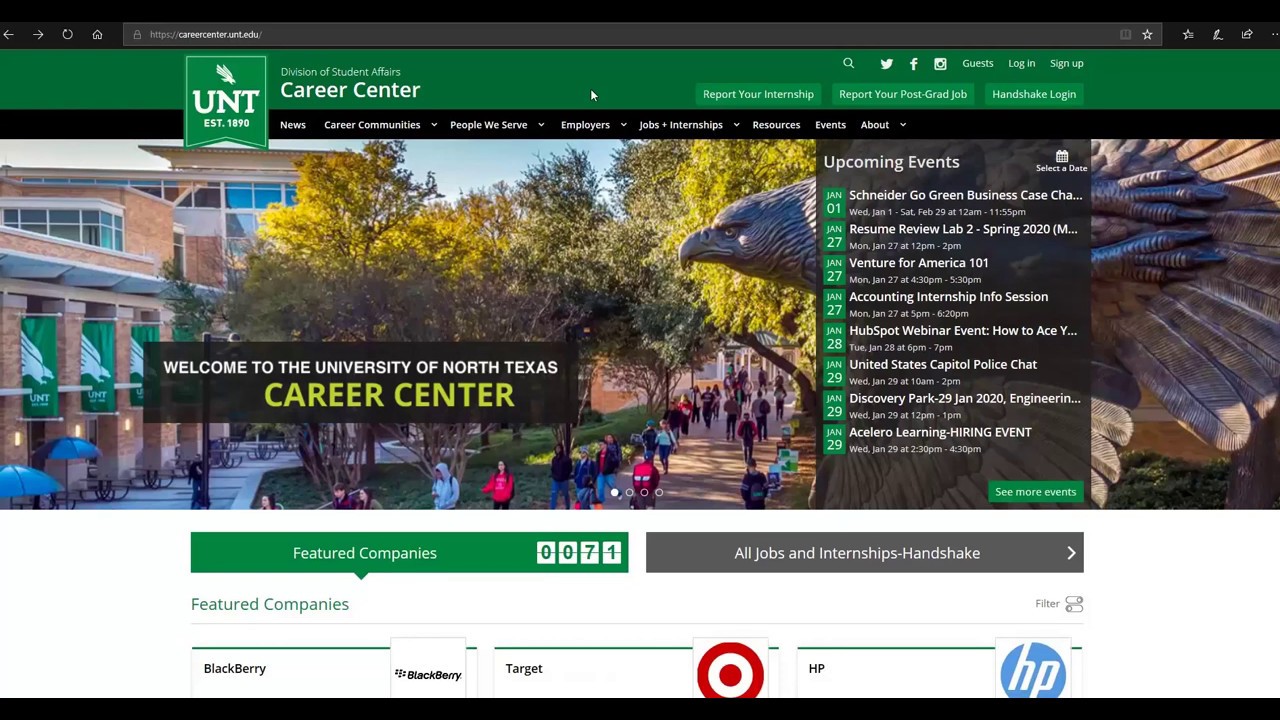Click the See more events button
This screenshot has width=1280, height=720.
[x=1035, y=492]
